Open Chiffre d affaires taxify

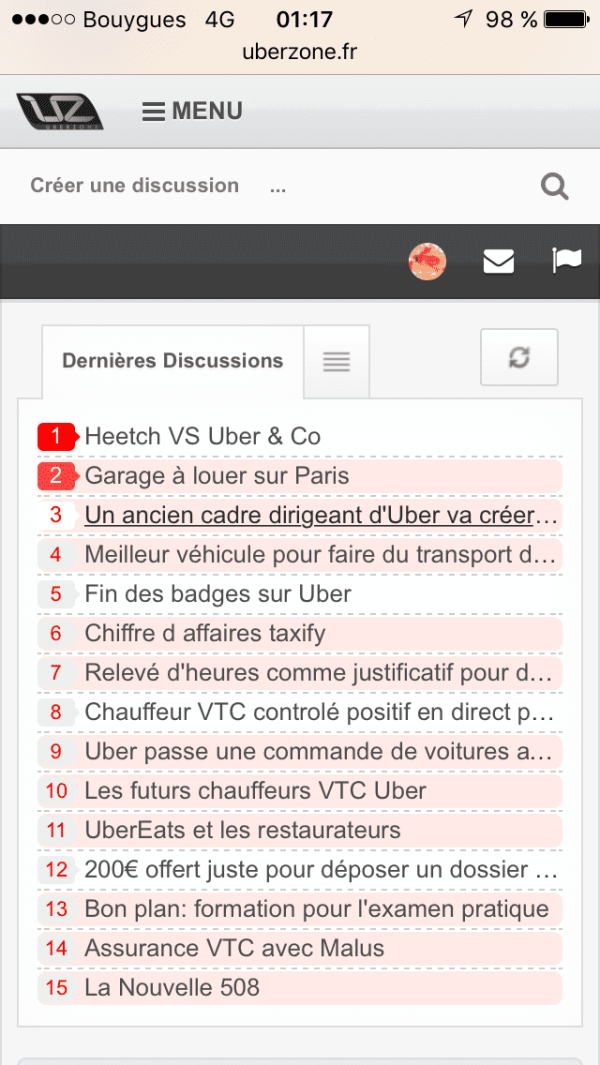point(205,634)
